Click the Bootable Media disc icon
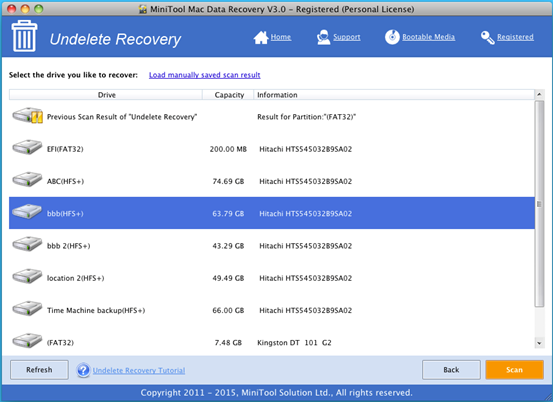 [x=392, y=37]
